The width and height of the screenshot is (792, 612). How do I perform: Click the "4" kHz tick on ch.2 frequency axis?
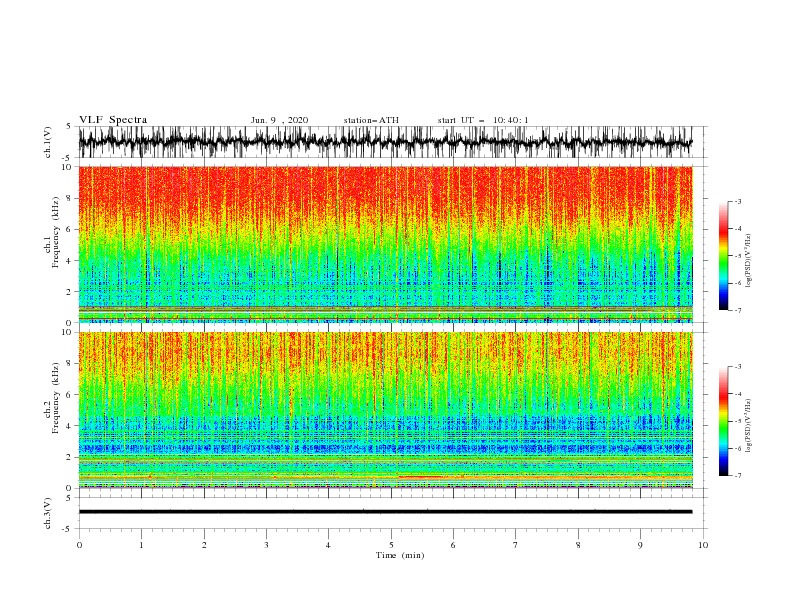pyautogui.click(x=69, y=426)
